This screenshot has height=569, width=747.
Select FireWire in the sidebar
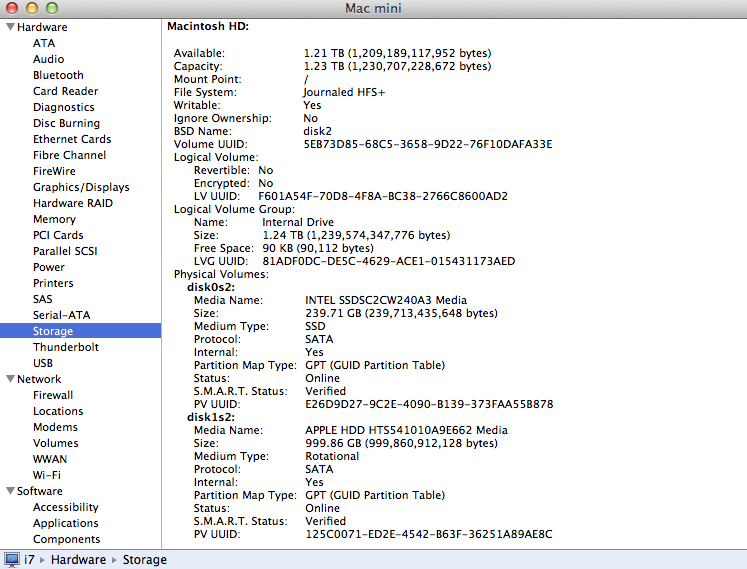(54, 171)
